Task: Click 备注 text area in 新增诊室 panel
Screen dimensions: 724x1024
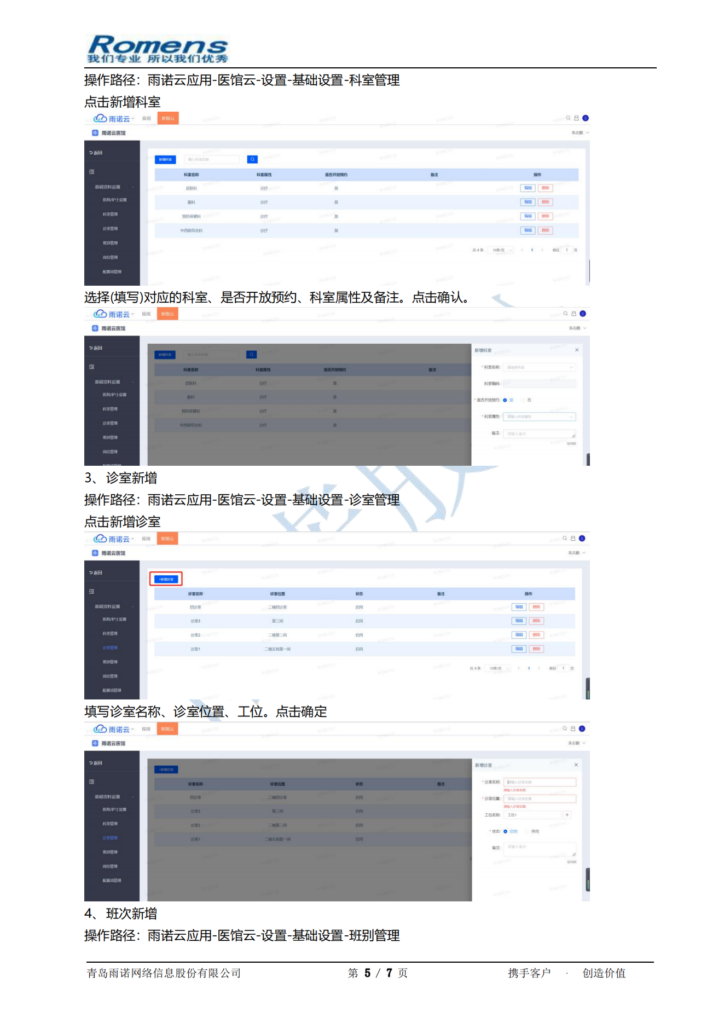Action: tap(540, 849)
